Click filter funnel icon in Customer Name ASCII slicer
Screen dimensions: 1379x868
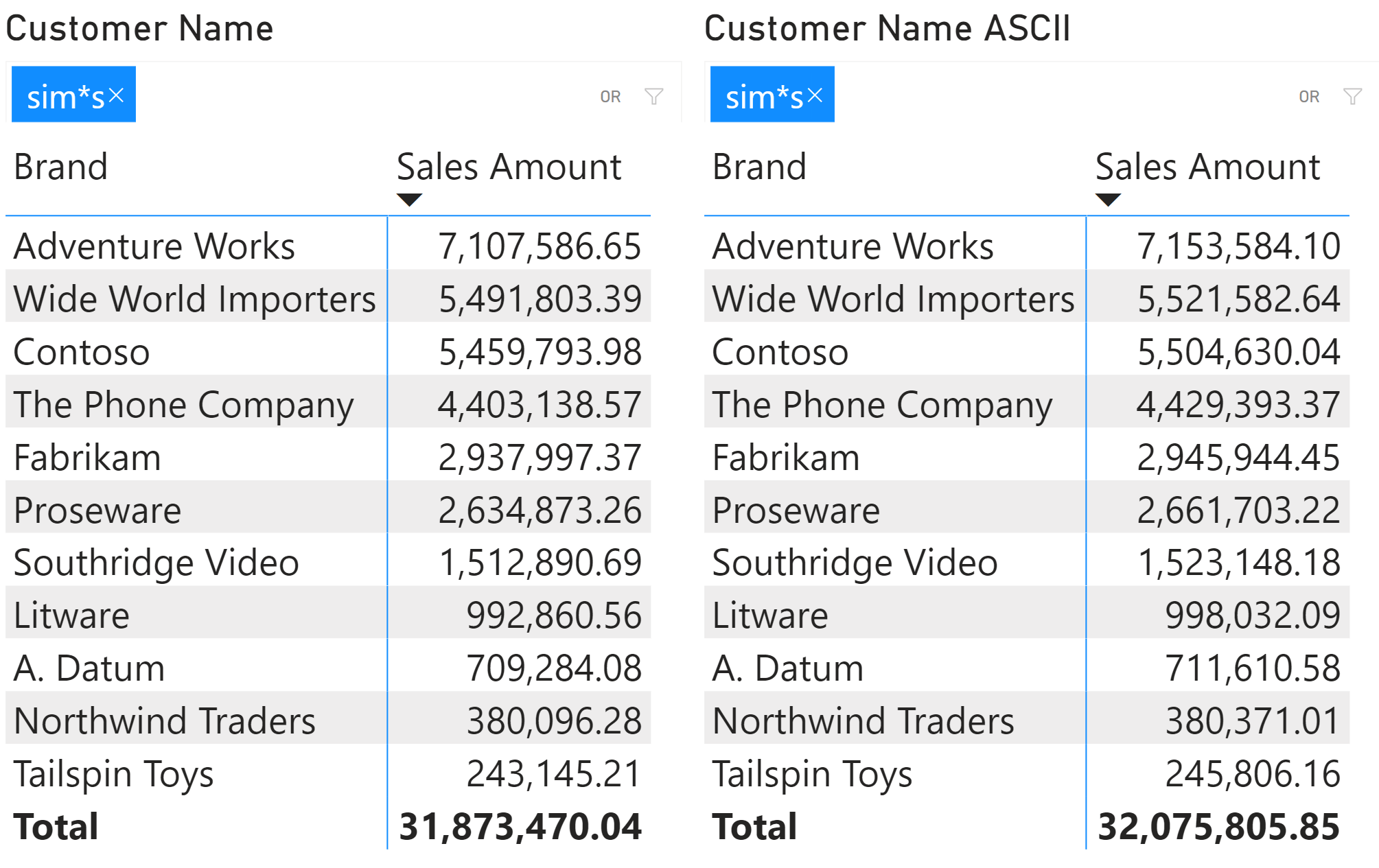pos(1353,96)
